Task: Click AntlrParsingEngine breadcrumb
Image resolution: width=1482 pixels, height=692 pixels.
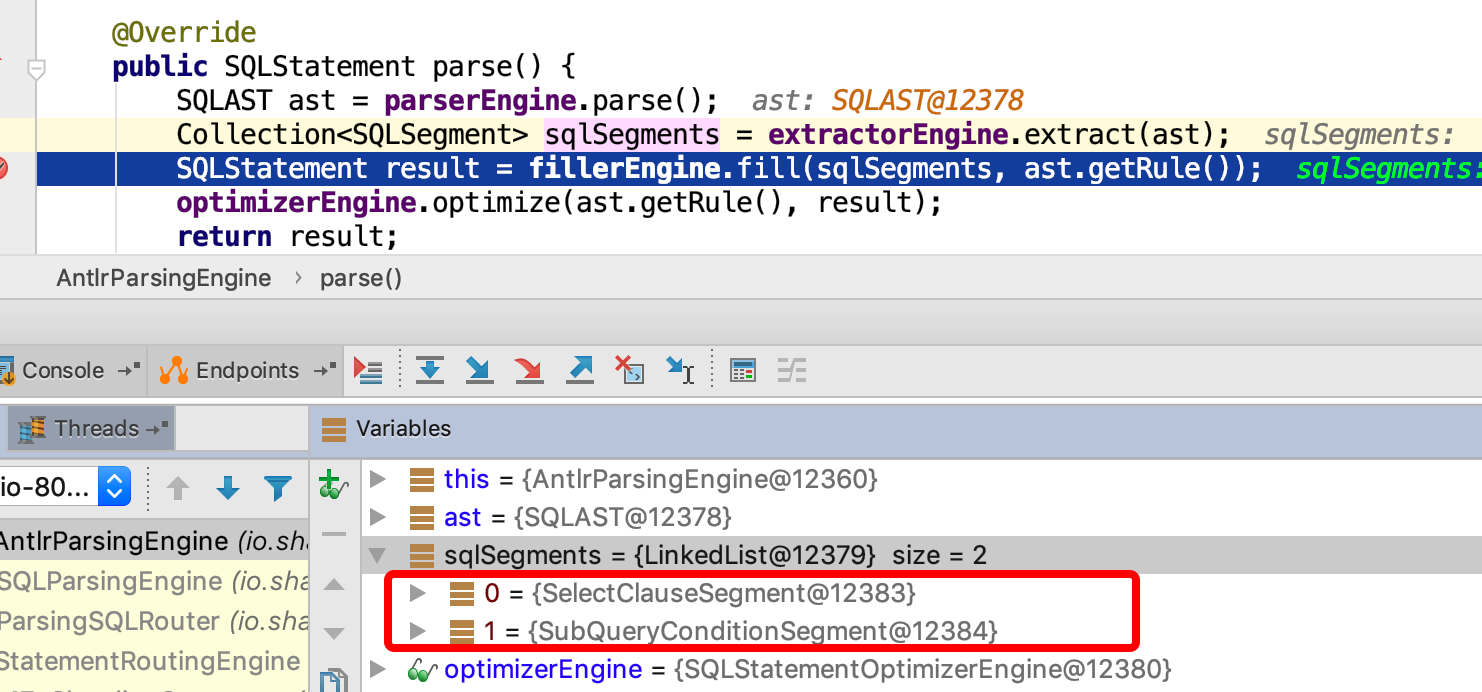Action: [x=164, y=278]
